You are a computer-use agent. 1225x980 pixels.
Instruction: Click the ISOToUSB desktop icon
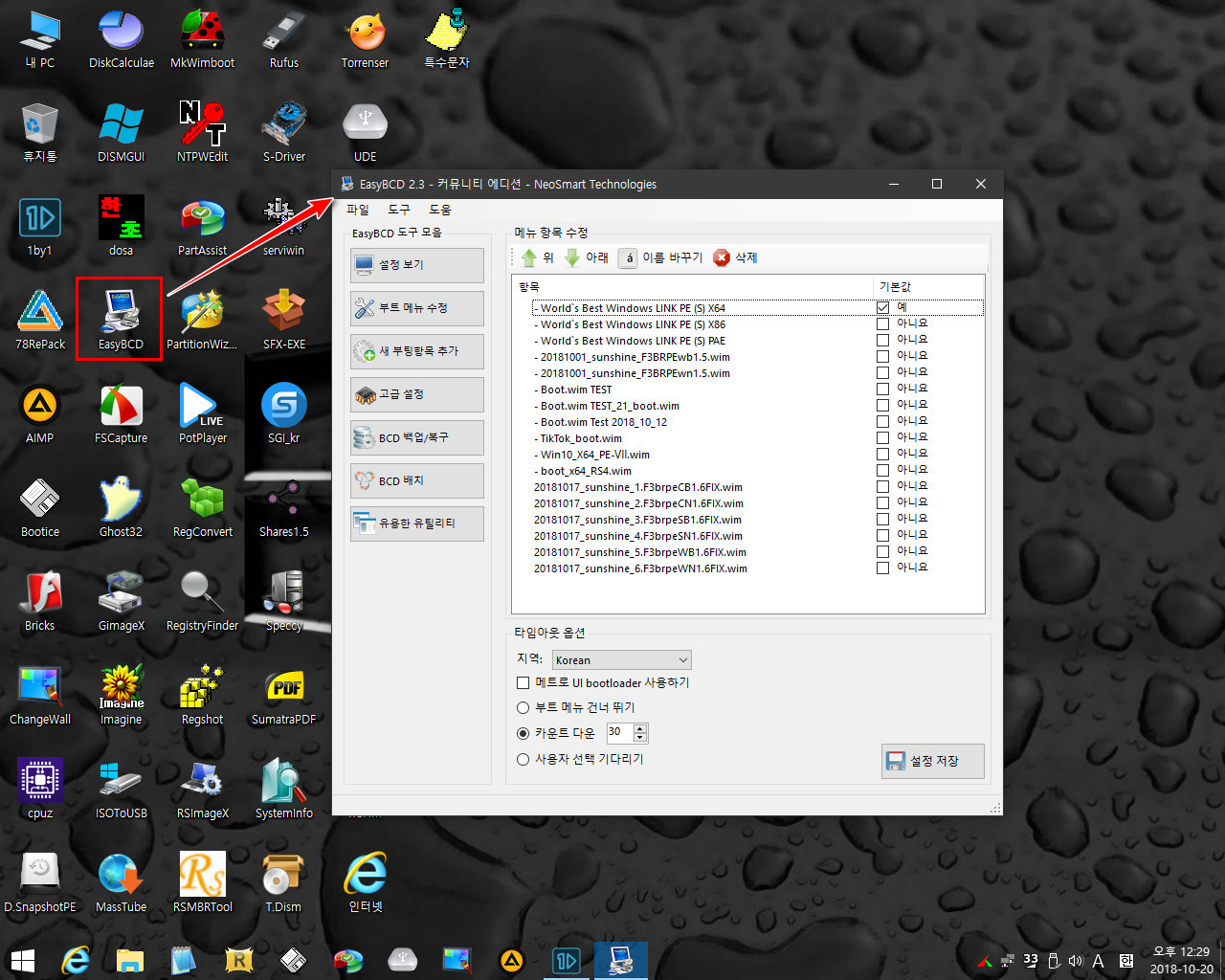click(122, 789)
